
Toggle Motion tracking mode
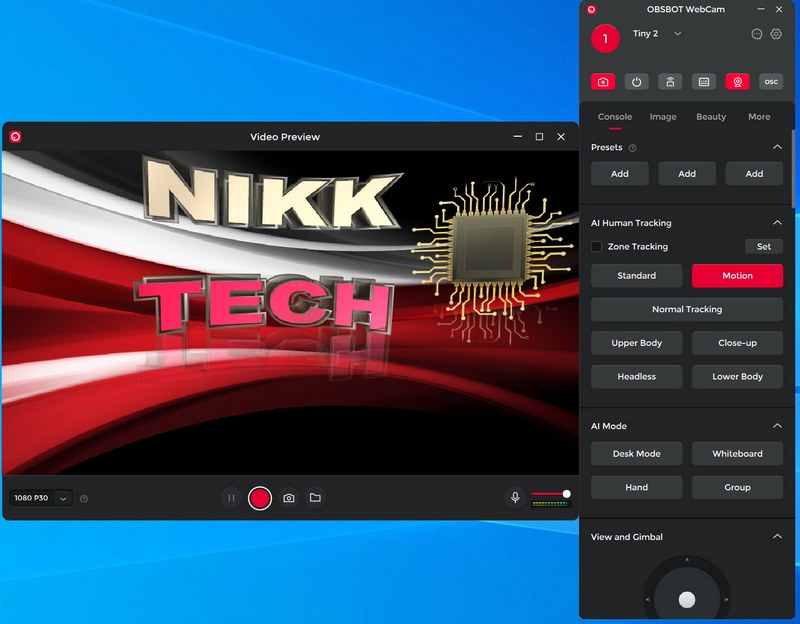tap(737, 276)
